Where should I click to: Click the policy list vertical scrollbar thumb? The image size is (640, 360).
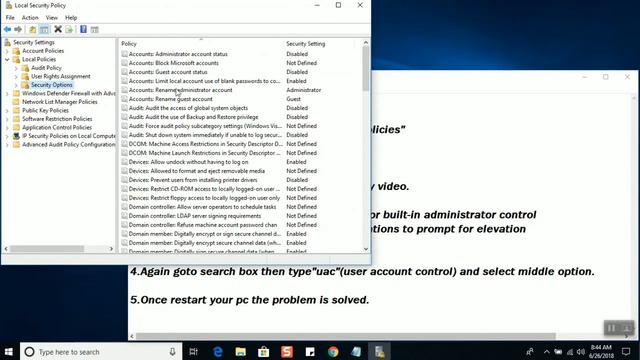click(366, 68)
